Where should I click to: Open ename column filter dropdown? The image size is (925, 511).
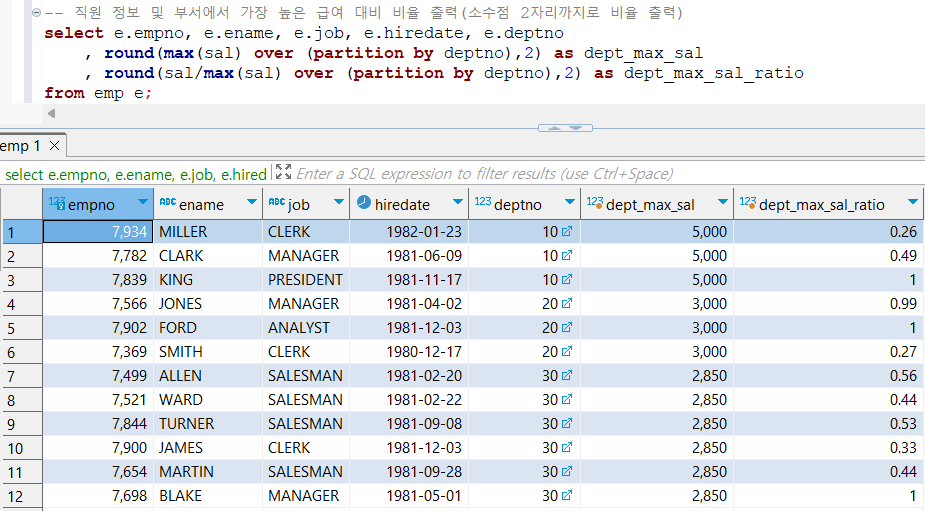coord(252,202)
